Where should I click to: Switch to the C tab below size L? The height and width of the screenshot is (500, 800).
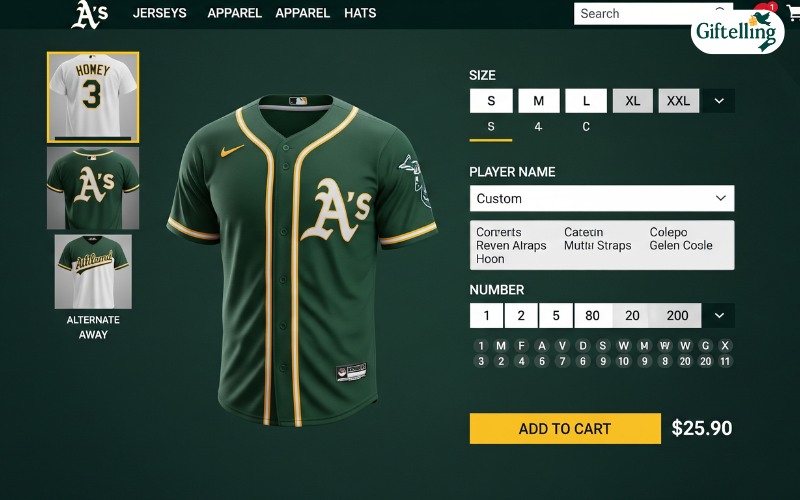(586, 127)
